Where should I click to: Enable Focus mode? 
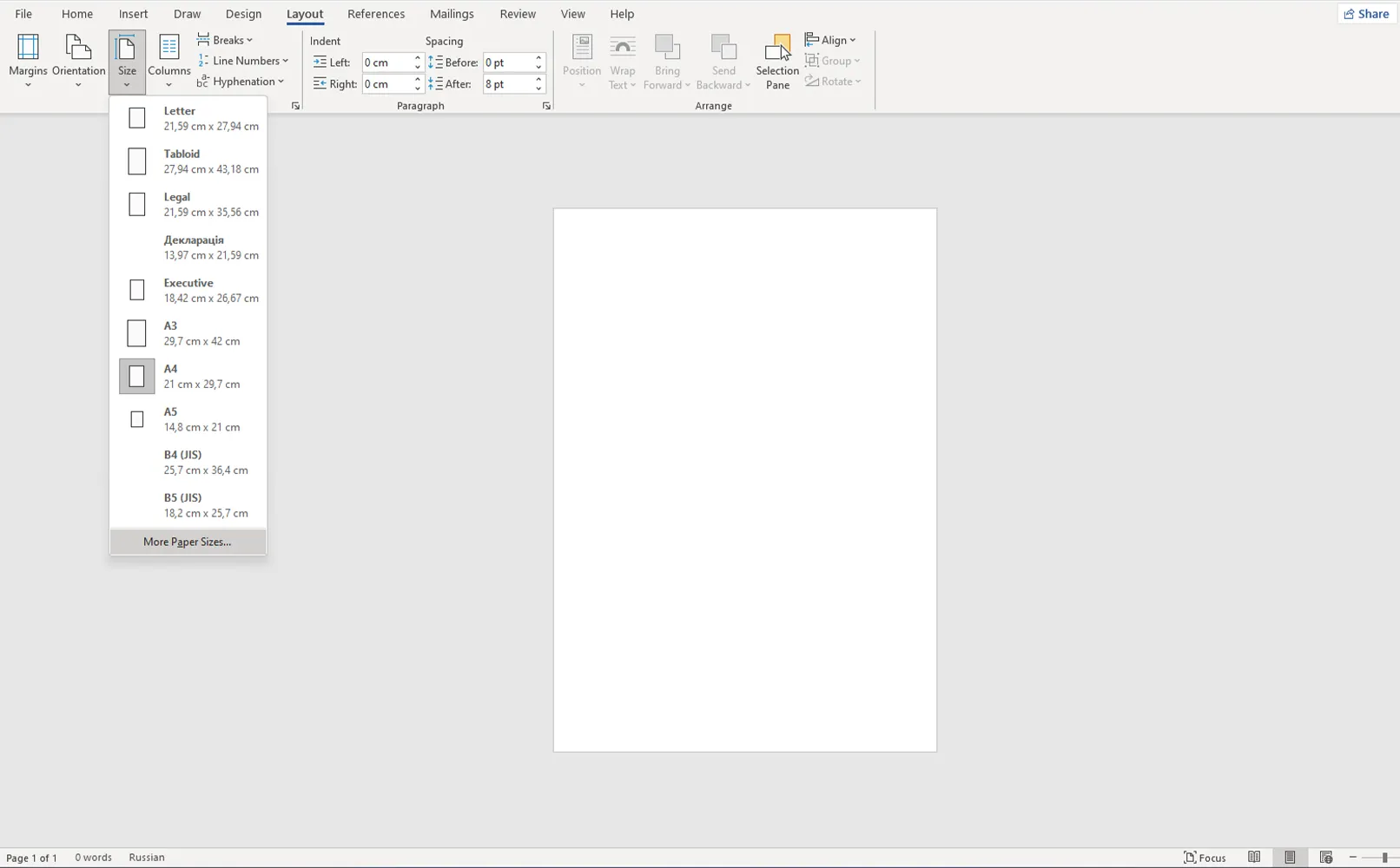click(1205, 858)
